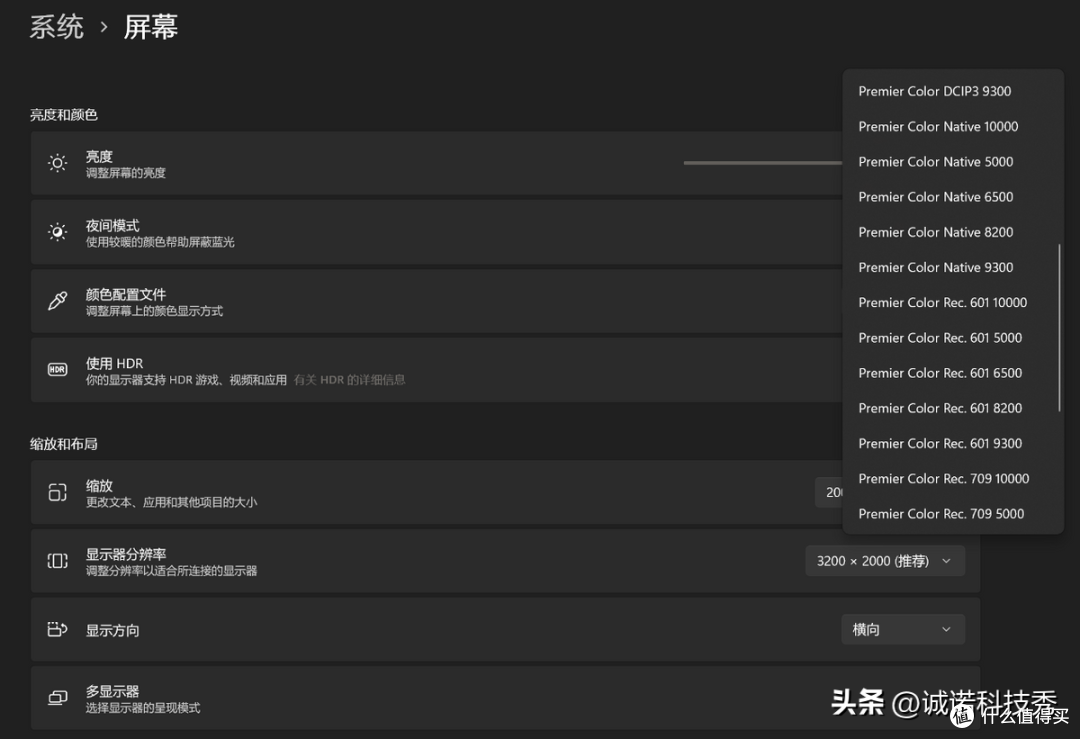The image size is (1080, 739).
Task: Click the 缩放 scaling icon
Action: point(57,491)
